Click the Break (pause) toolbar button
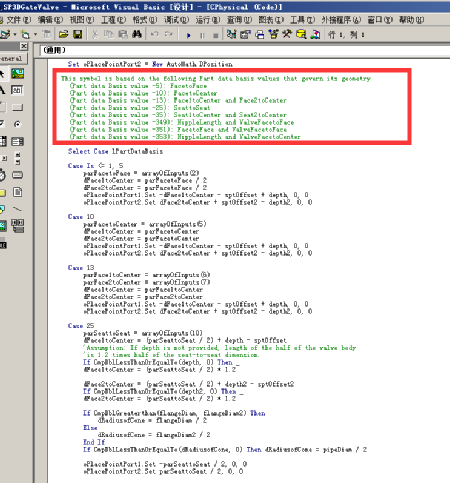Image resolution: width=450 pixels, height=483 pixels. [x=202, y=35]
